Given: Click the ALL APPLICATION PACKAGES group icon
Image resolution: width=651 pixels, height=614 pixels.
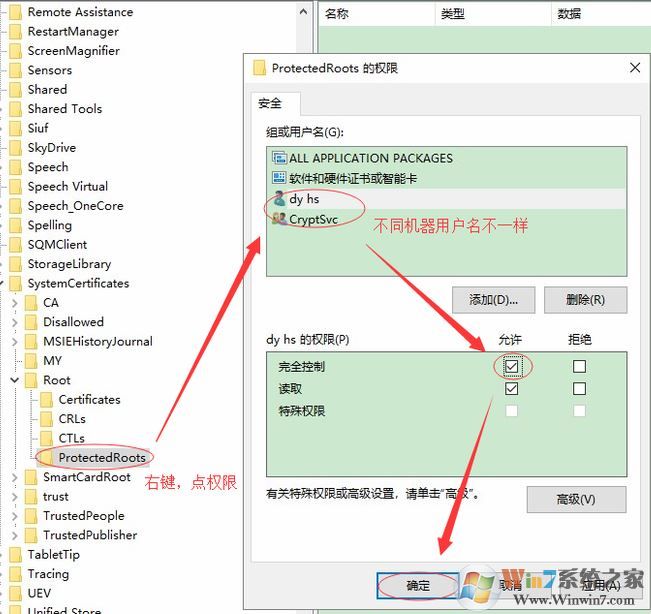Looking at the screenshot, I should [x=279, y=158].
